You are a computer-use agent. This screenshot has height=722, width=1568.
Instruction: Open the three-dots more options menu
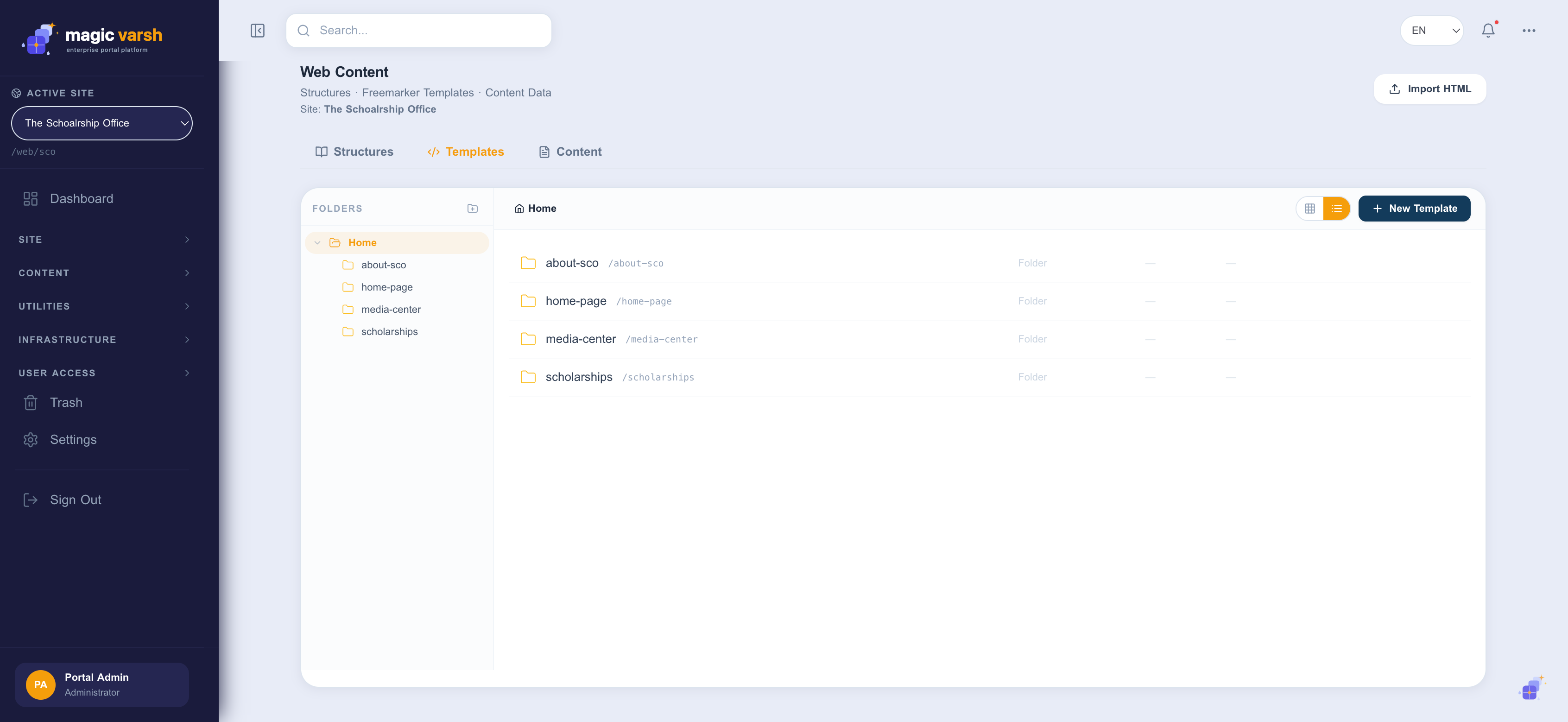coord(1529,31)
